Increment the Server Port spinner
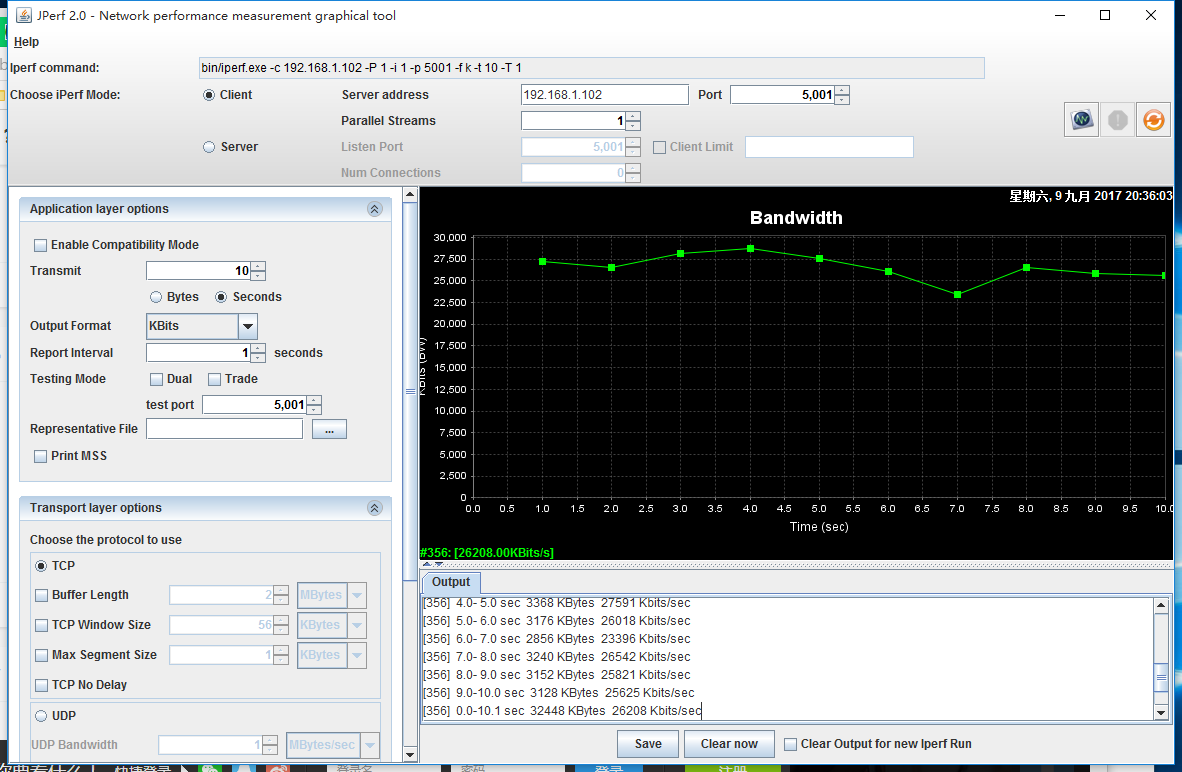1182x772 pixels. [842, 90]
